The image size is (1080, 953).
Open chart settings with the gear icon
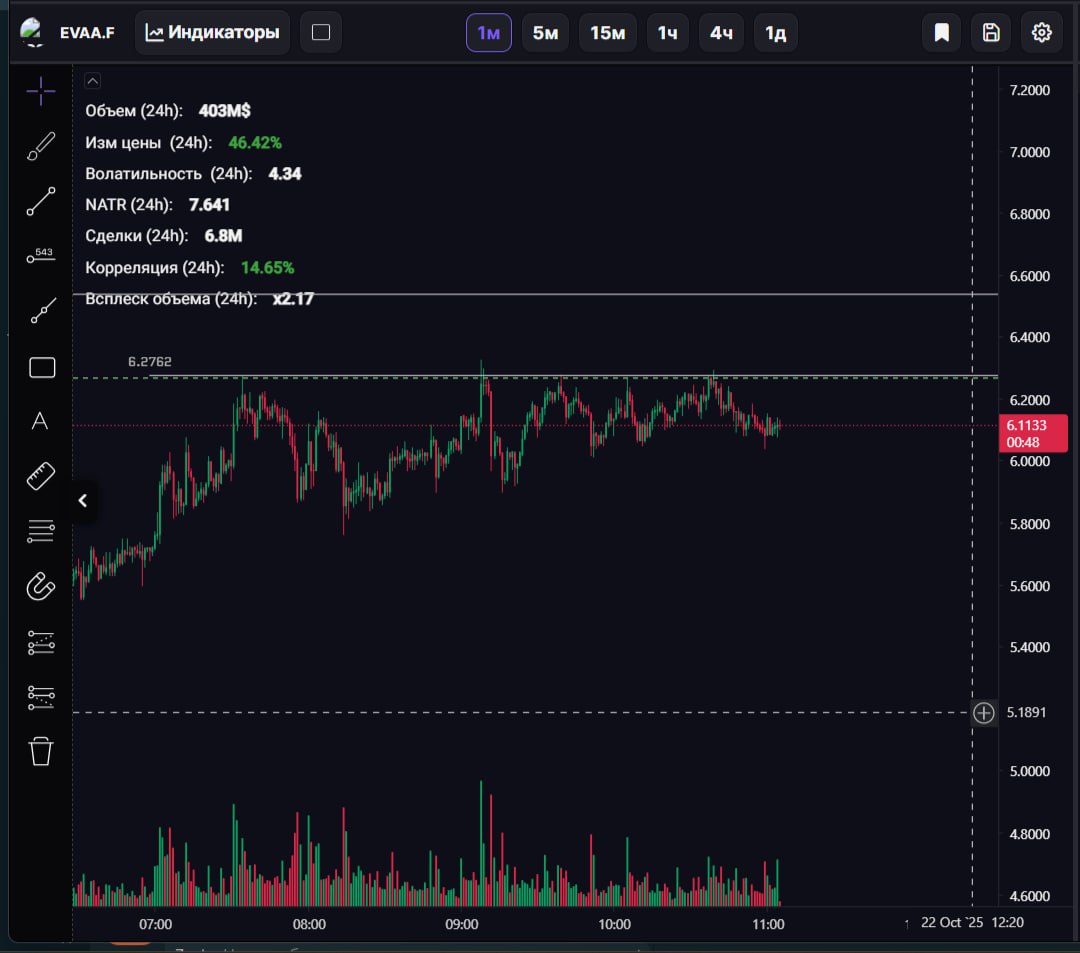pyautogui.click(x=1041, y=33)
